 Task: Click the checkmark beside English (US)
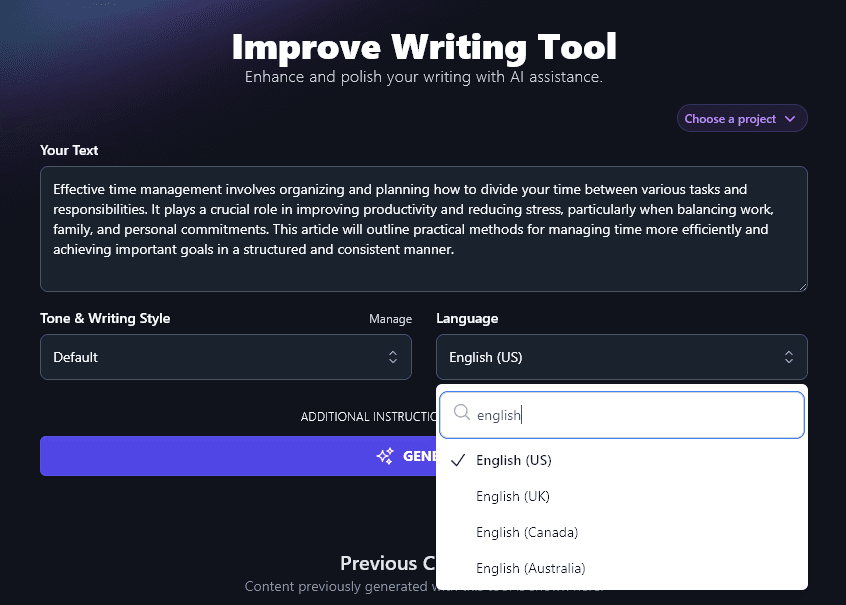[x=457, y=460]
